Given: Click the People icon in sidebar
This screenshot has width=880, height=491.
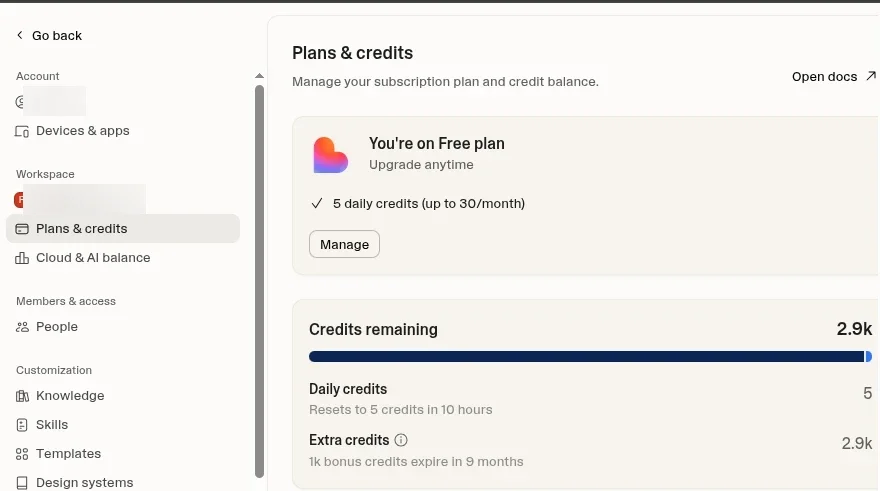Looking at the screenshot, I should (22, 327).
